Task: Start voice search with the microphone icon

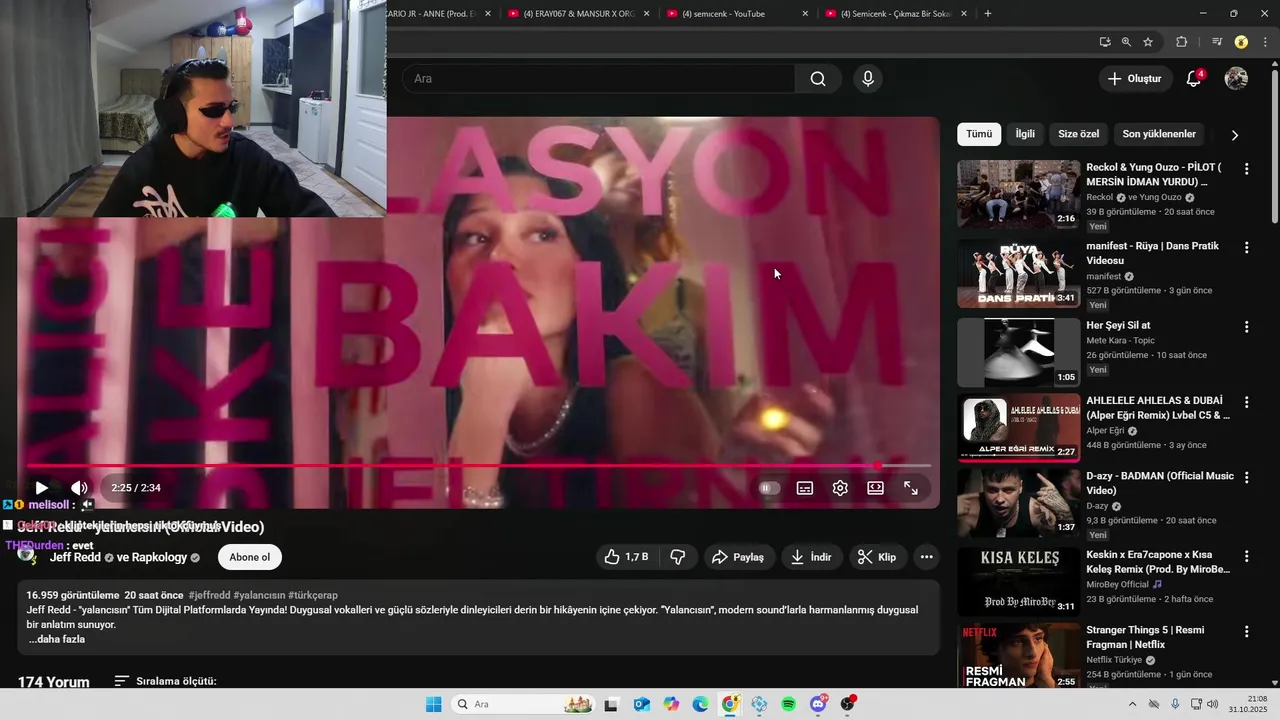Action: (x=868, y=79)
